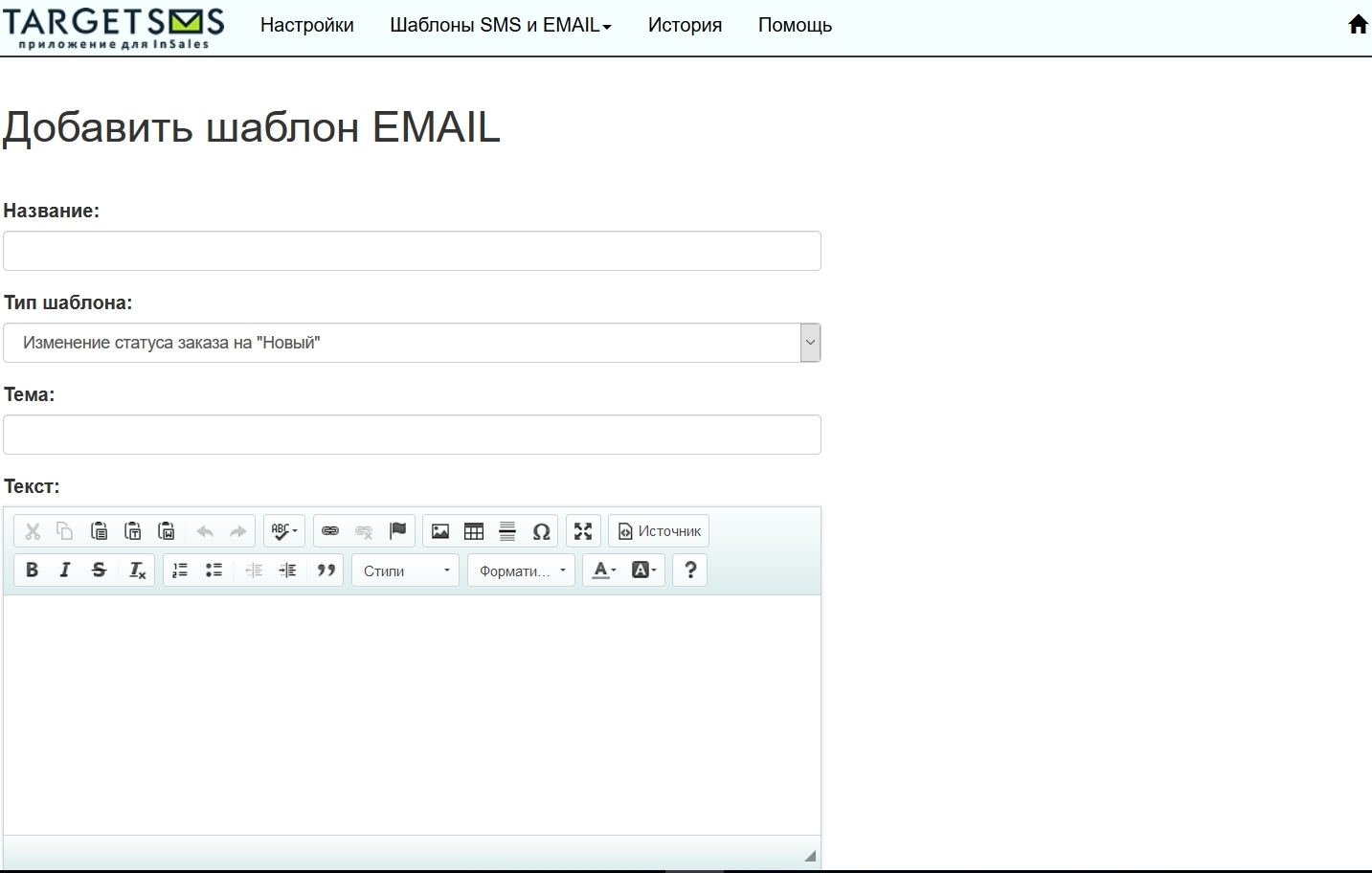The width and height of the screenshot is (1372, 873).
Task: Click the Paste icon in editor toolbar
Action: 99,531
